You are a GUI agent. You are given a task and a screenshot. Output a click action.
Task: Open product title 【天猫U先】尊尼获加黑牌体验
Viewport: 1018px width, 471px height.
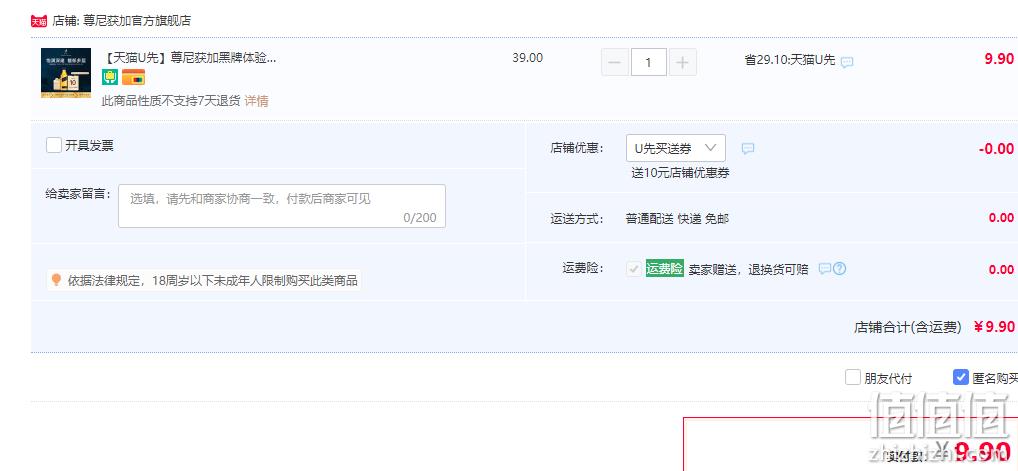[x=189, y=58]
